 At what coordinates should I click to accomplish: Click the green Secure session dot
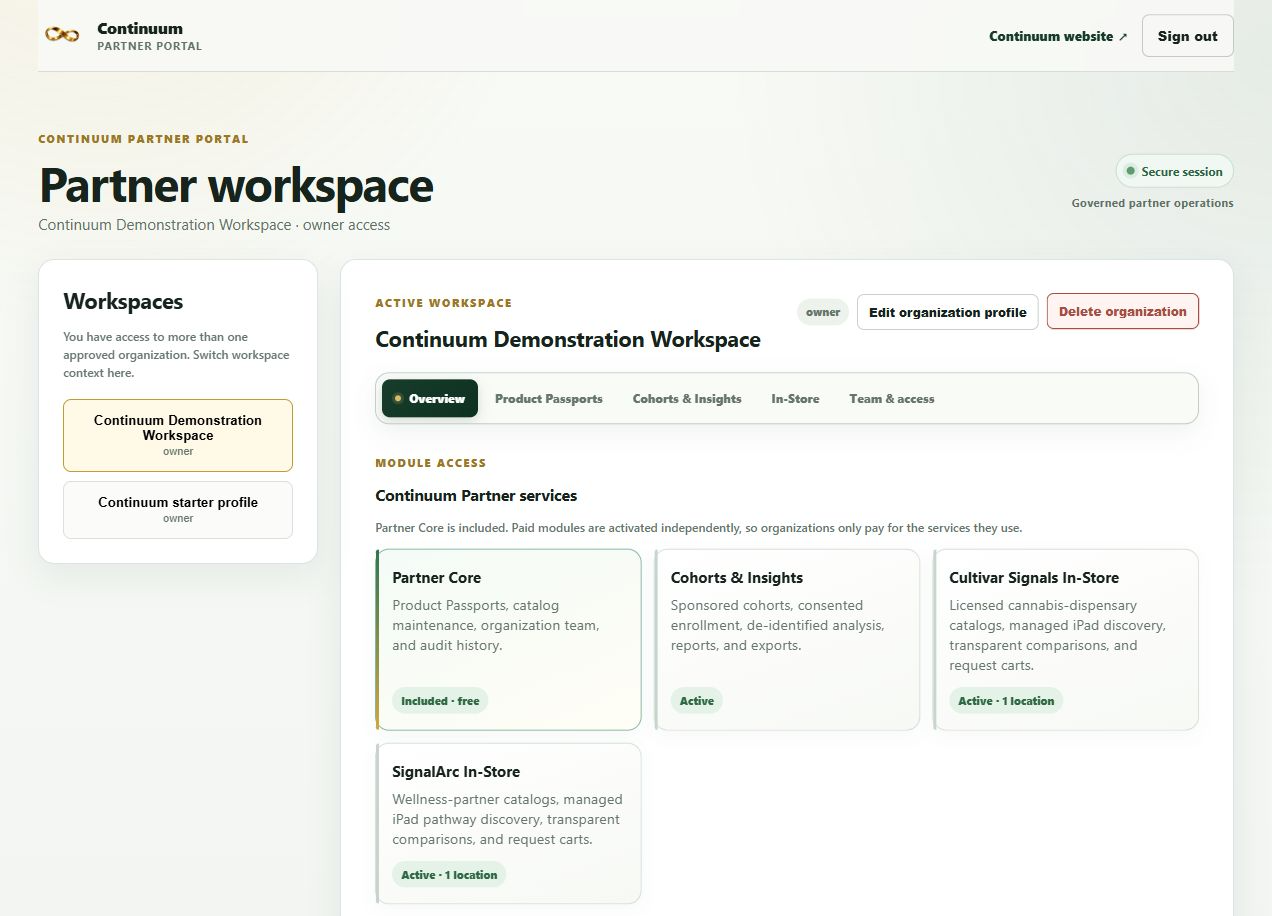1131,171
